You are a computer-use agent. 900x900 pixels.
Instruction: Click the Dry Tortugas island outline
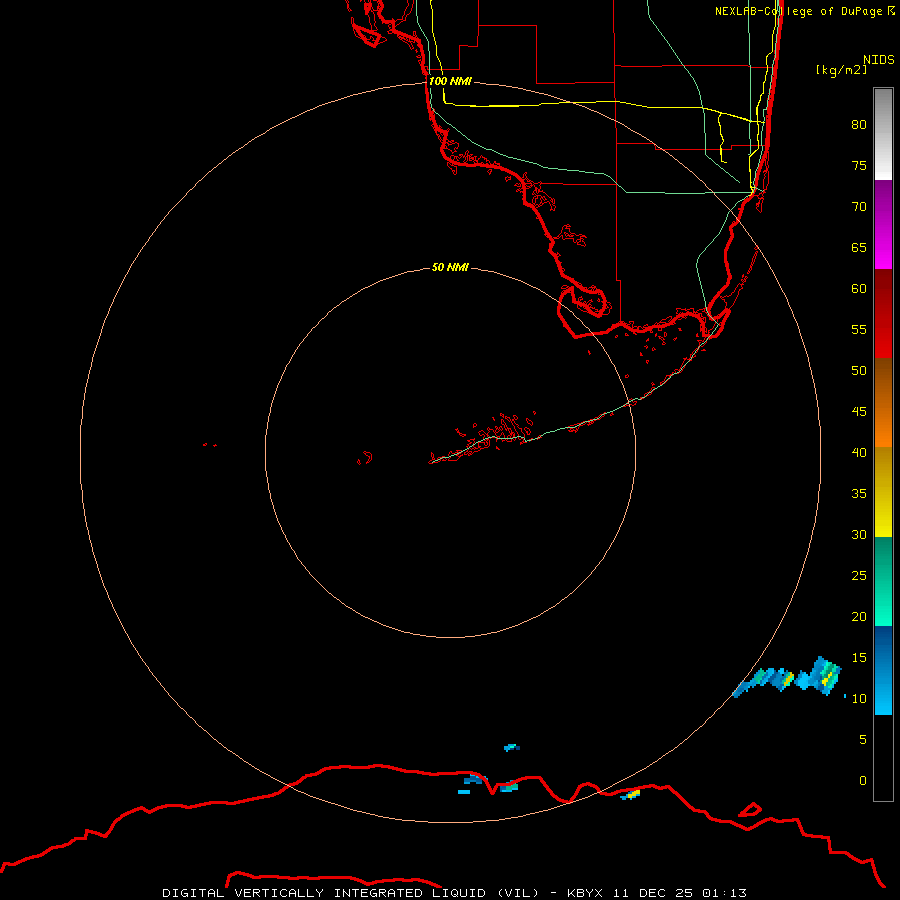point(210,444)
